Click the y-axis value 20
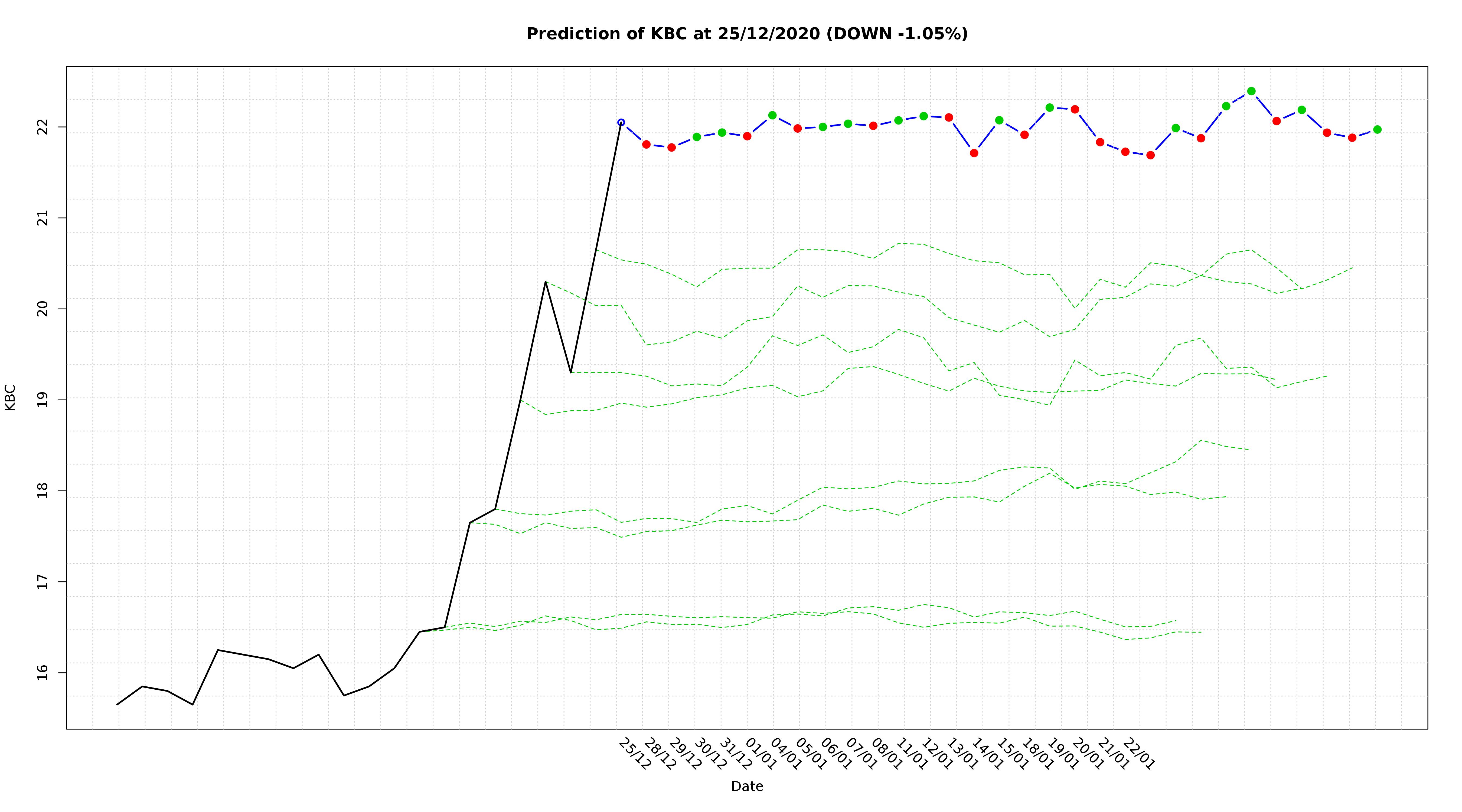 click(43, 309)
